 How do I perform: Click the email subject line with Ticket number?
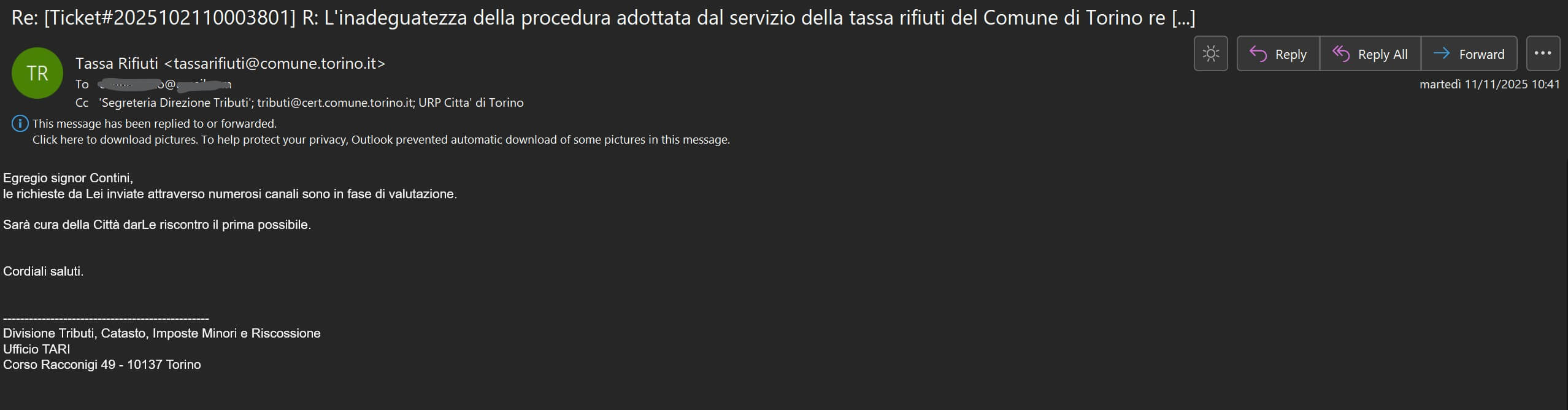[x=603, y=18]
